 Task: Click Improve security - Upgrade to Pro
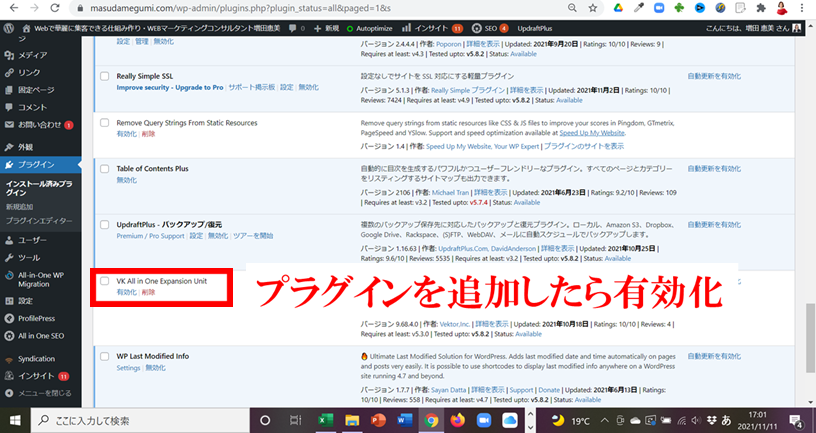[x=170, y=87]
